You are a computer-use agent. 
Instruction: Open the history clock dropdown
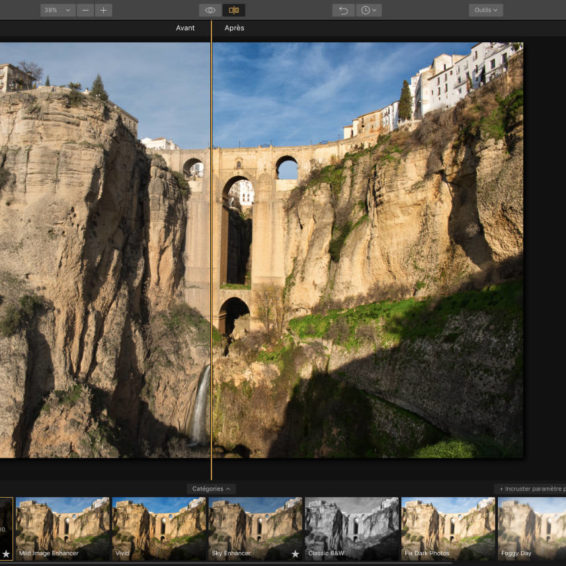(x=369, y=10)
